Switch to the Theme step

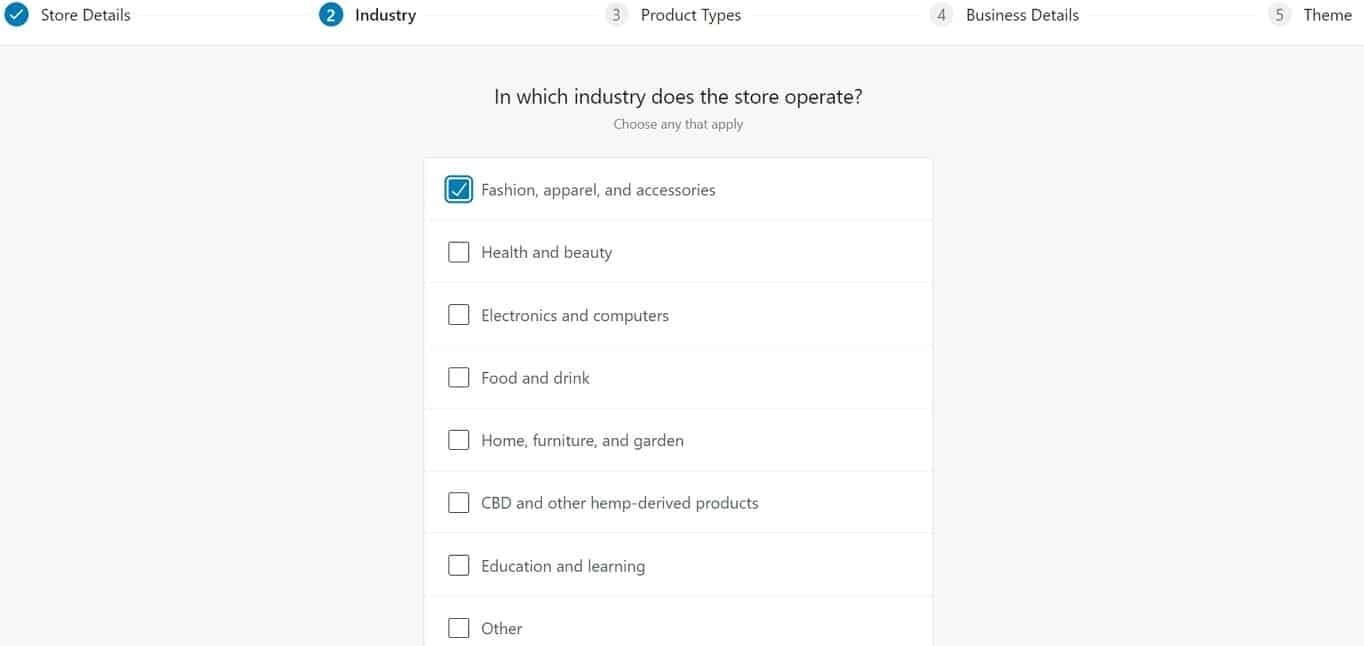pyautogui.click(x=1327, y=15)
